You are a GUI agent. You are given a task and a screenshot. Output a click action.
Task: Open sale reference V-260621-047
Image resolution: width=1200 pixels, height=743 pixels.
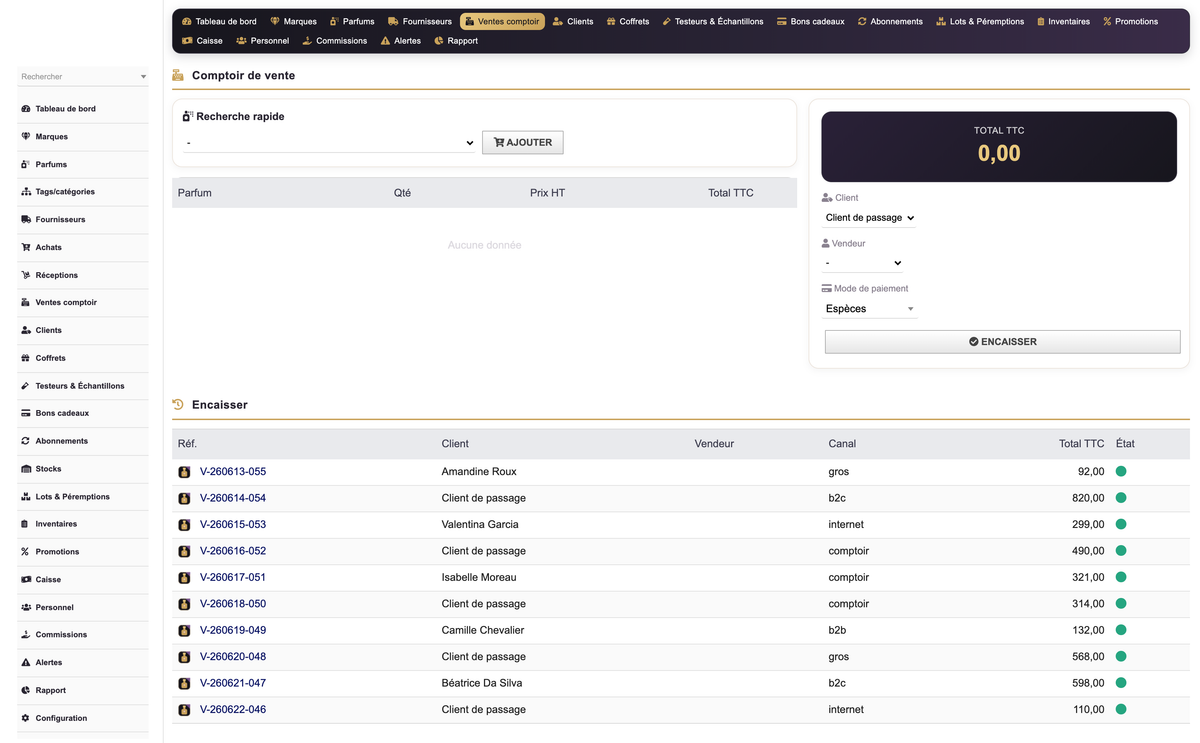click(x=233, y=684)
